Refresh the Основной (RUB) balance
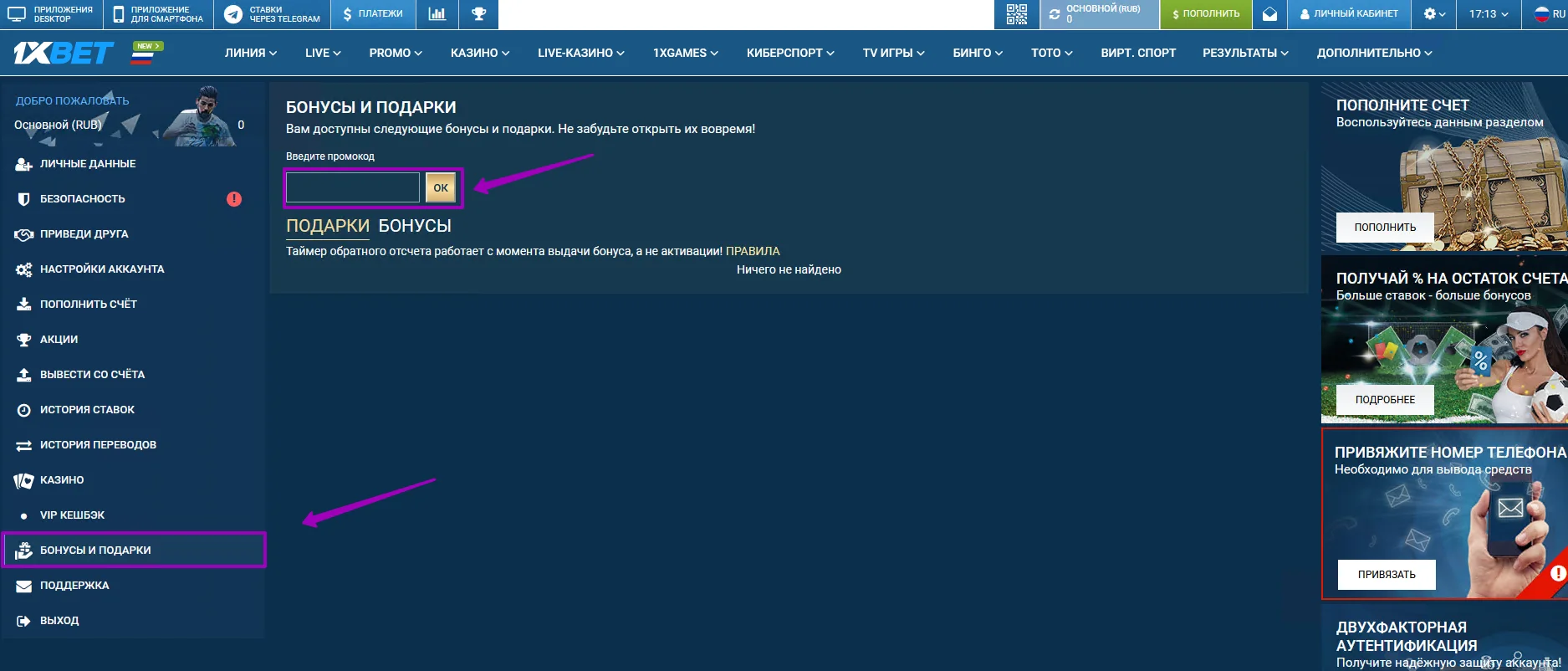The width and height of the screenshot is (1568, 671). (1055, 14)
